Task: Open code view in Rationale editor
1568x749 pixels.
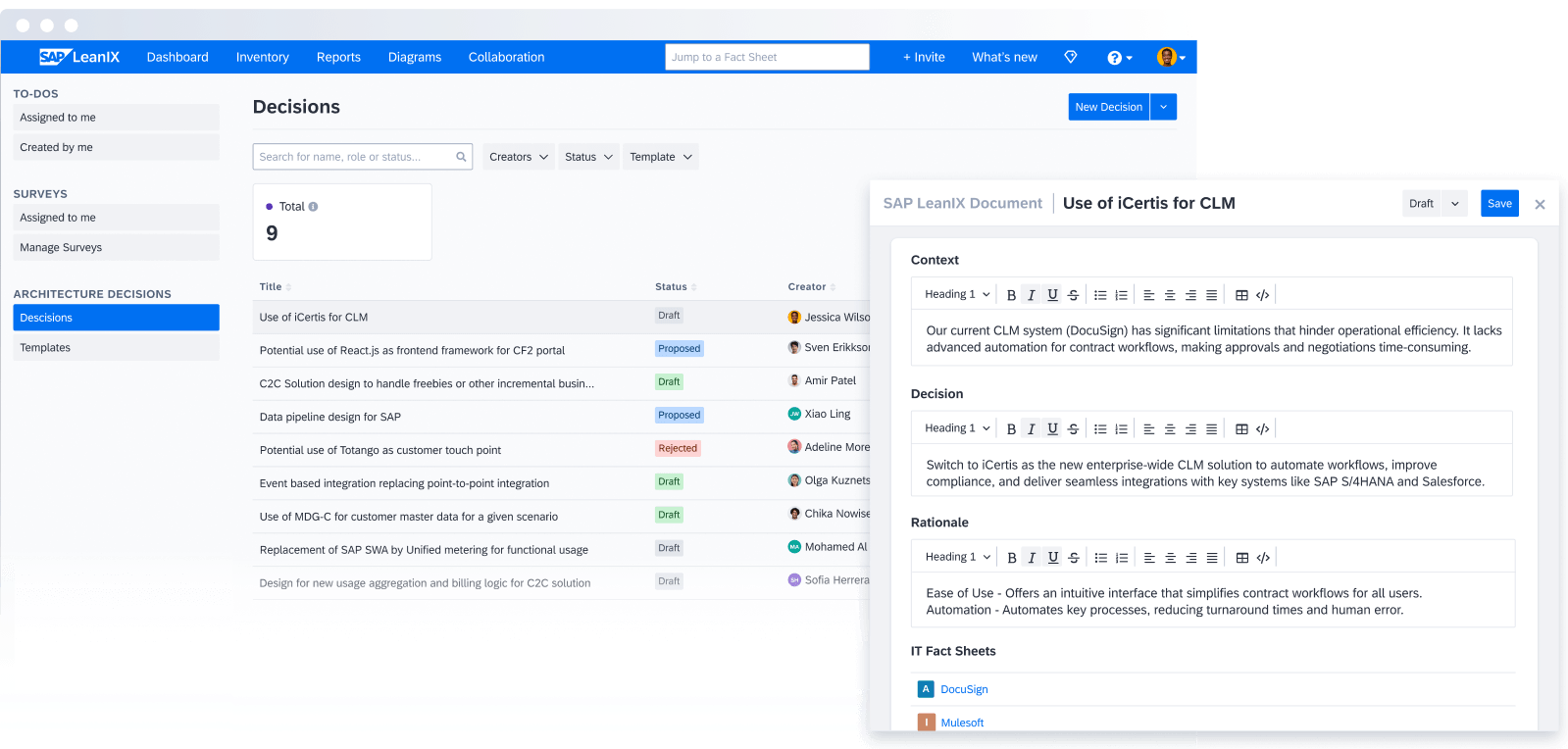Action: click(x=1263, y=558)
